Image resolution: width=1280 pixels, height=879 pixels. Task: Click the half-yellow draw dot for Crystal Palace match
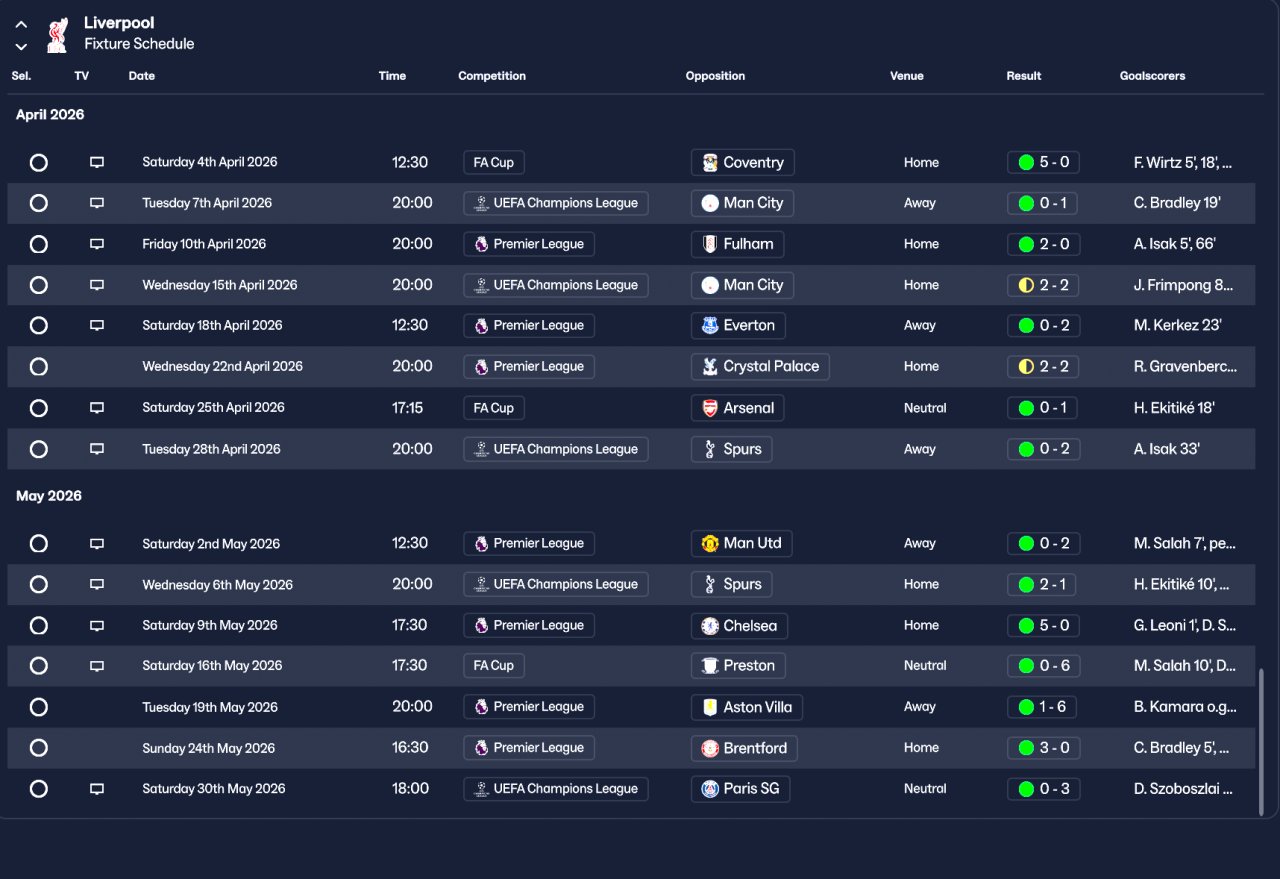(x=1025, y=366)
